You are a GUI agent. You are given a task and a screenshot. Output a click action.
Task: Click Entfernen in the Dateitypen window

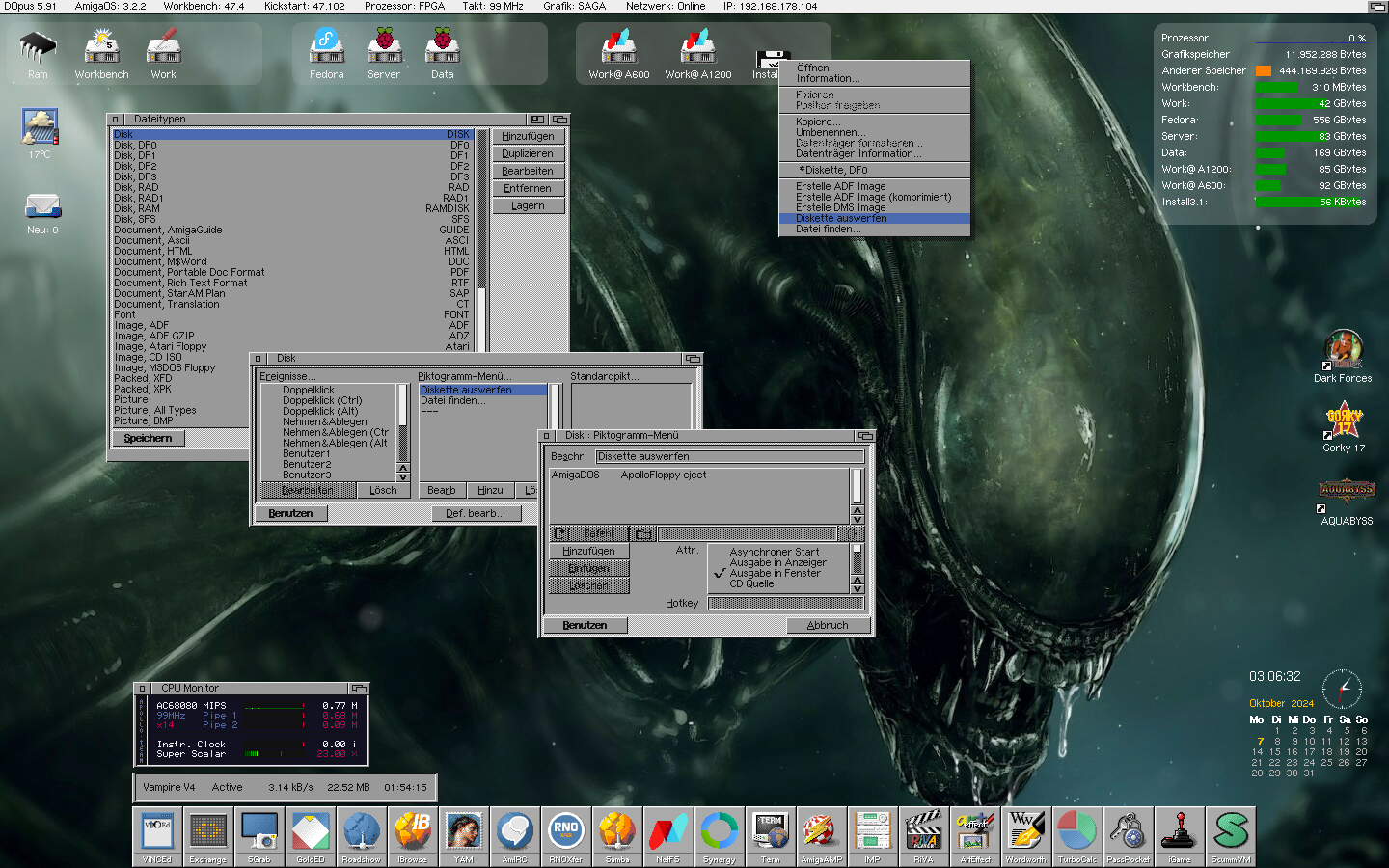coord(528,189)
